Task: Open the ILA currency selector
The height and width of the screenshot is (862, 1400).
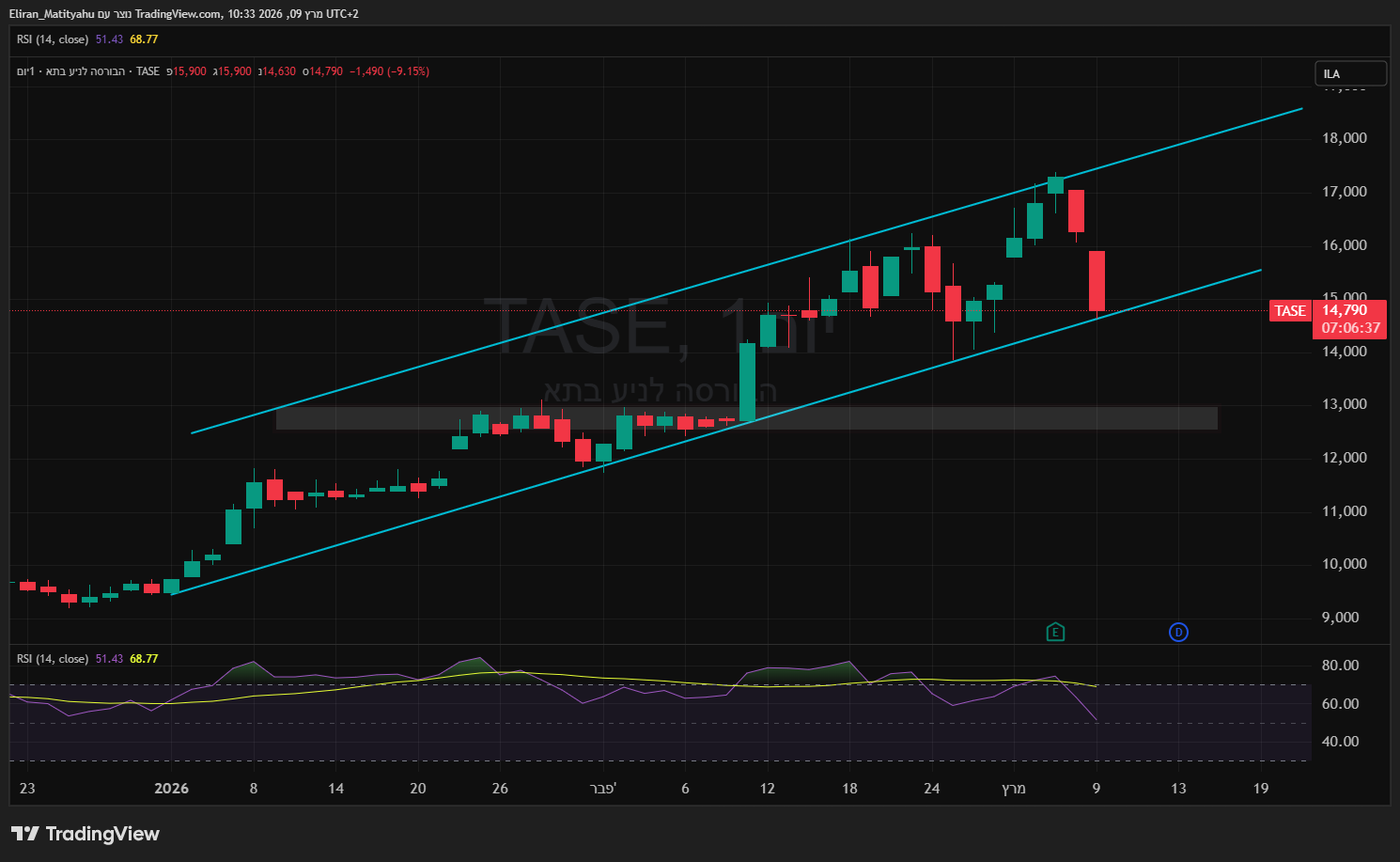Action: pos(1350,73)
